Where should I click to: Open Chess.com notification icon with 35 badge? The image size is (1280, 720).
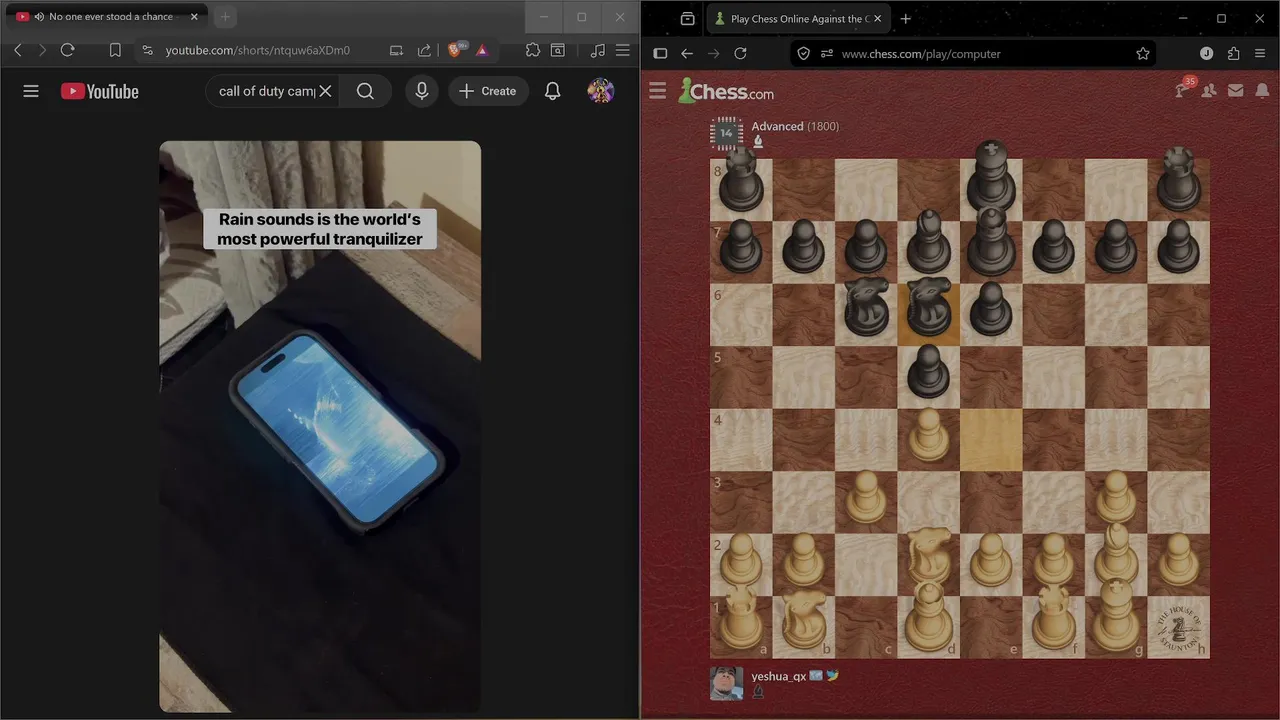1184,89
